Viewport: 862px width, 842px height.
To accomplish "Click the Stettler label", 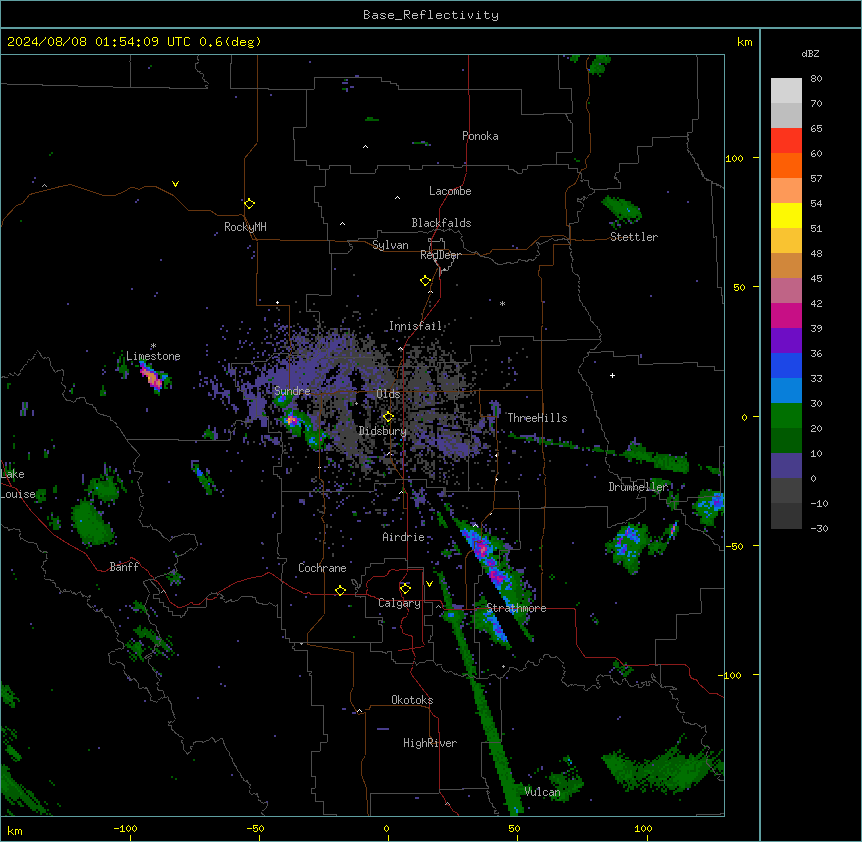I will 634,237.
